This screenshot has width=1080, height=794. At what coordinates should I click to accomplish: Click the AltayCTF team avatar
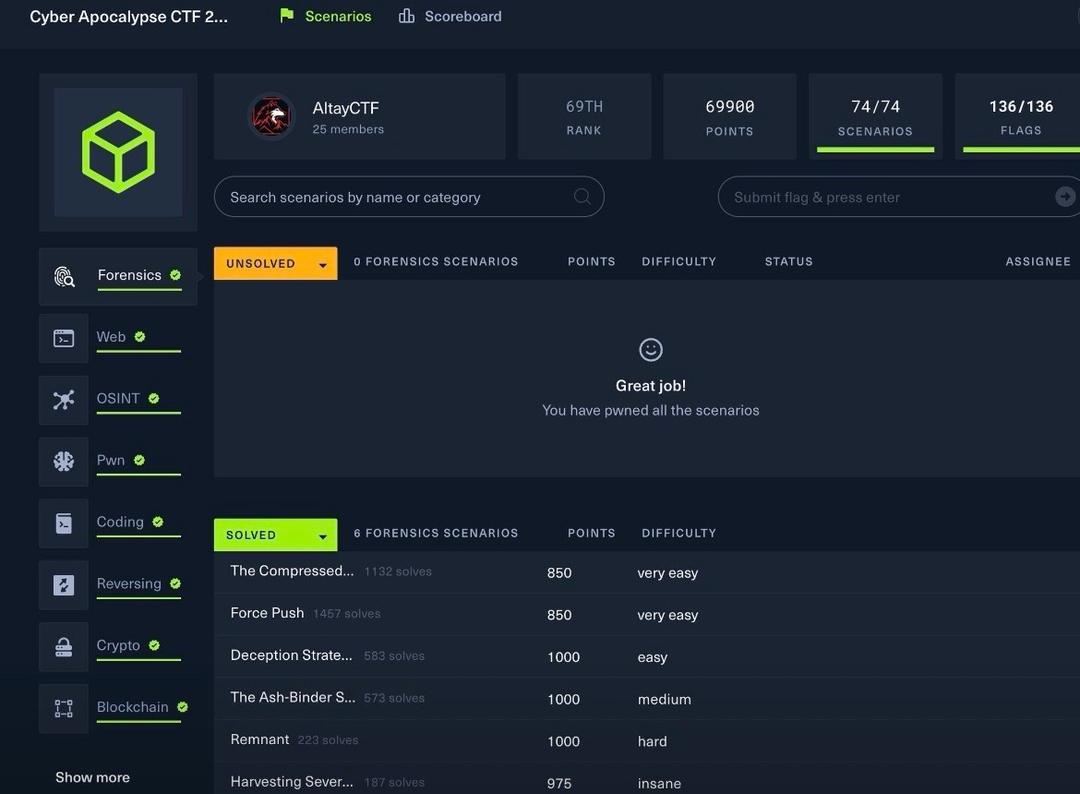pyautogui.click(x=271, y=116)
